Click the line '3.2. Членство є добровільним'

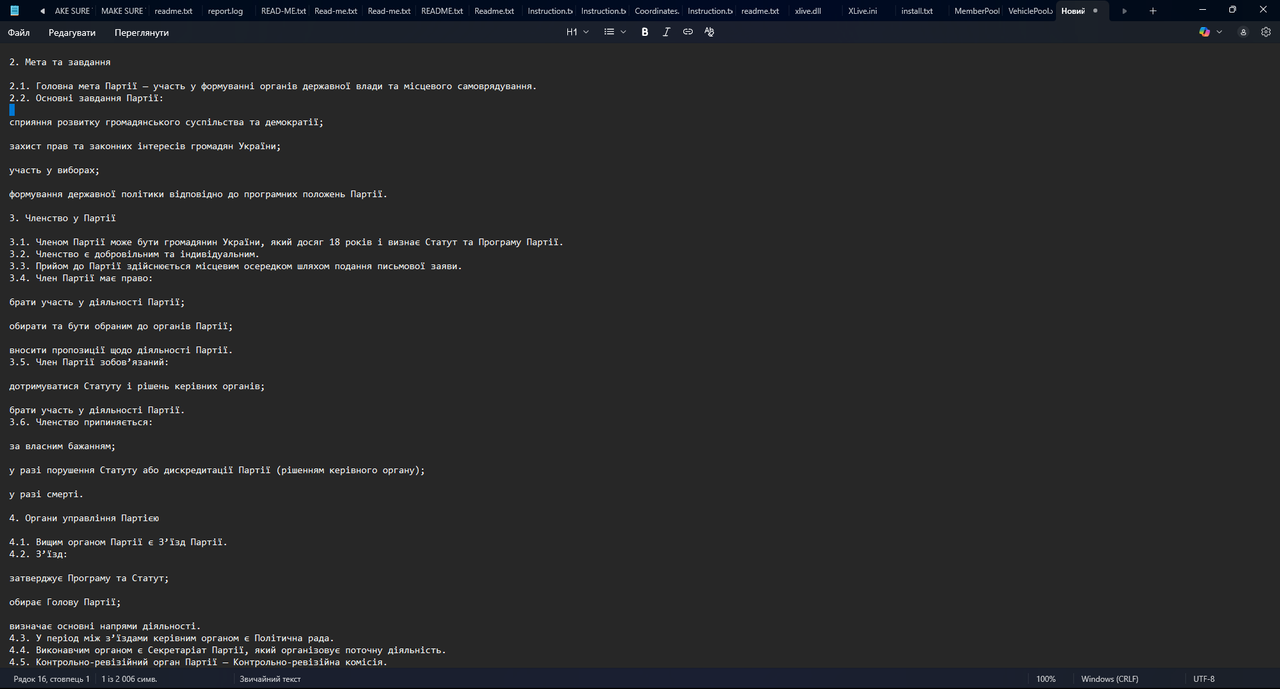pyautogui.click(x=134, y=254)
